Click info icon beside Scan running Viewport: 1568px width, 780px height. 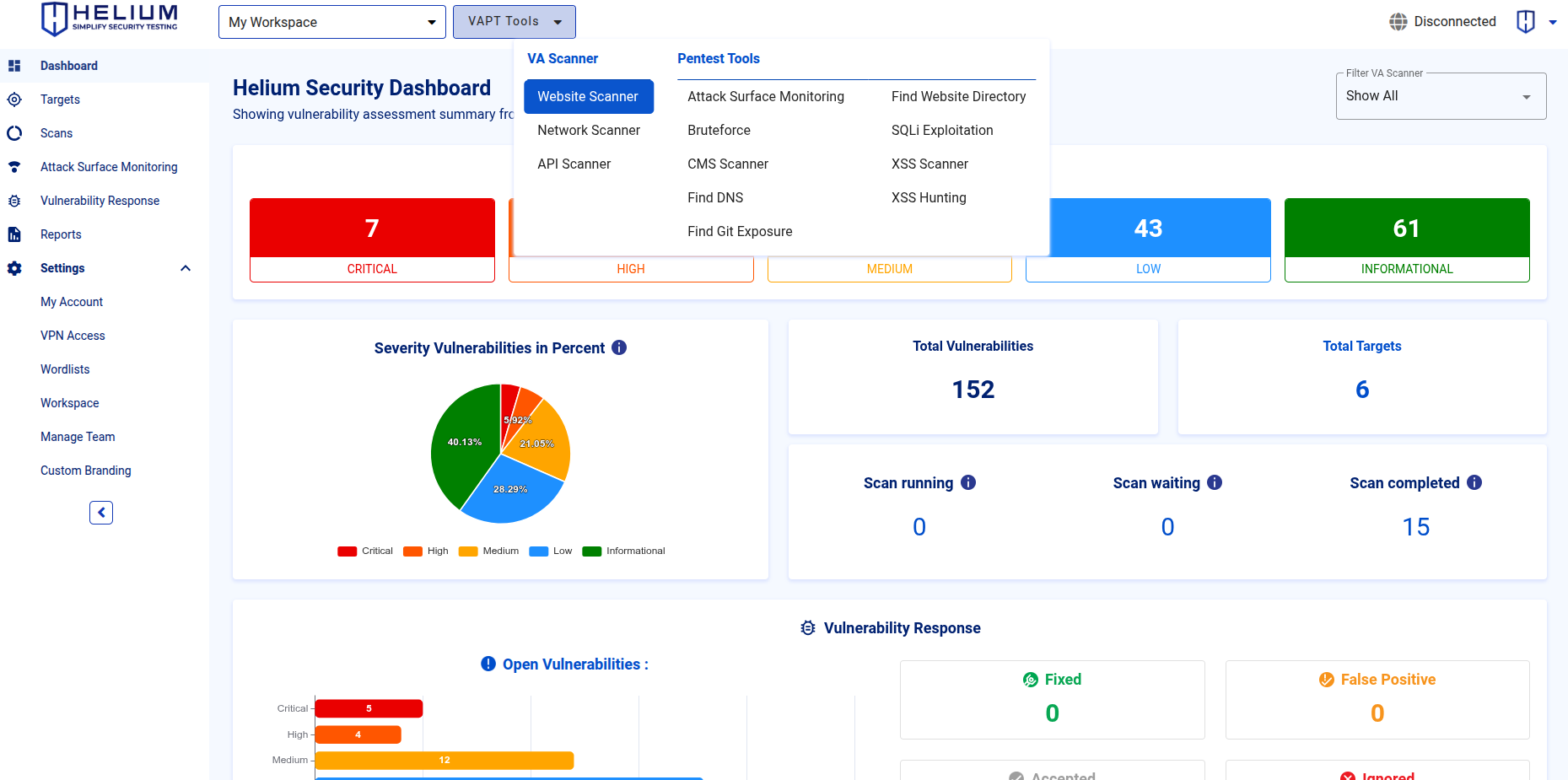tap(968, 482)
